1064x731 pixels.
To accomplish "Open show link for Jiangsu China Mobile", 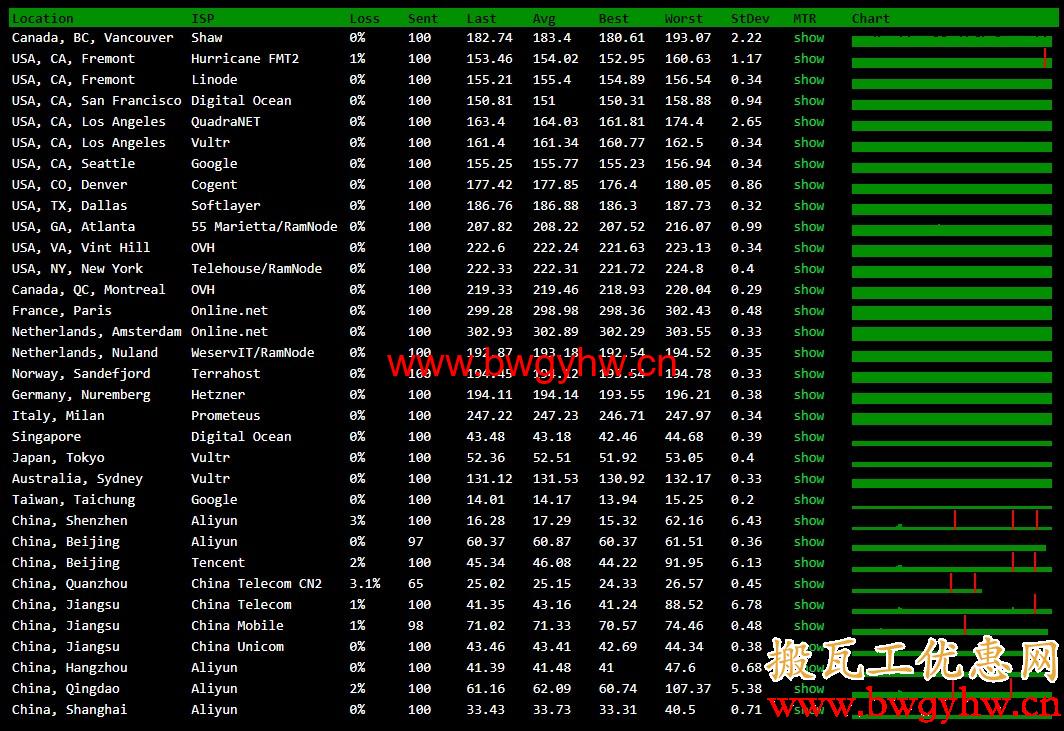I will coord(809,626).
